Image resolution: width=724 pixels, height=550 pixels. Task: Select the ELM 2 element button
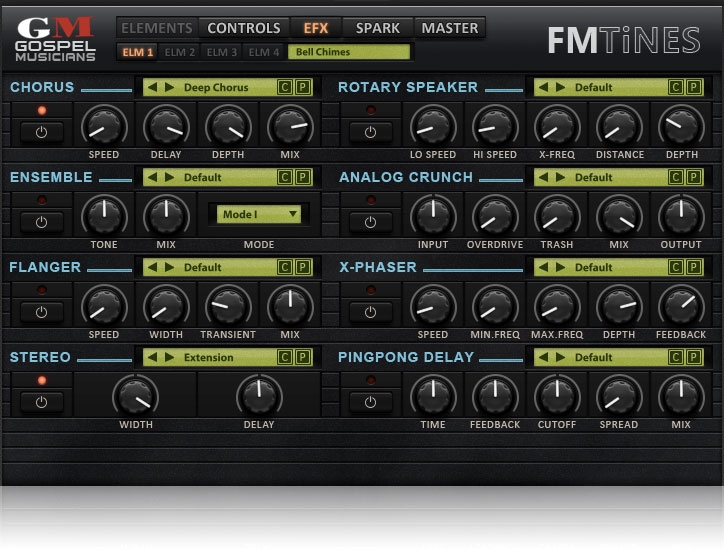click(180, 52)
